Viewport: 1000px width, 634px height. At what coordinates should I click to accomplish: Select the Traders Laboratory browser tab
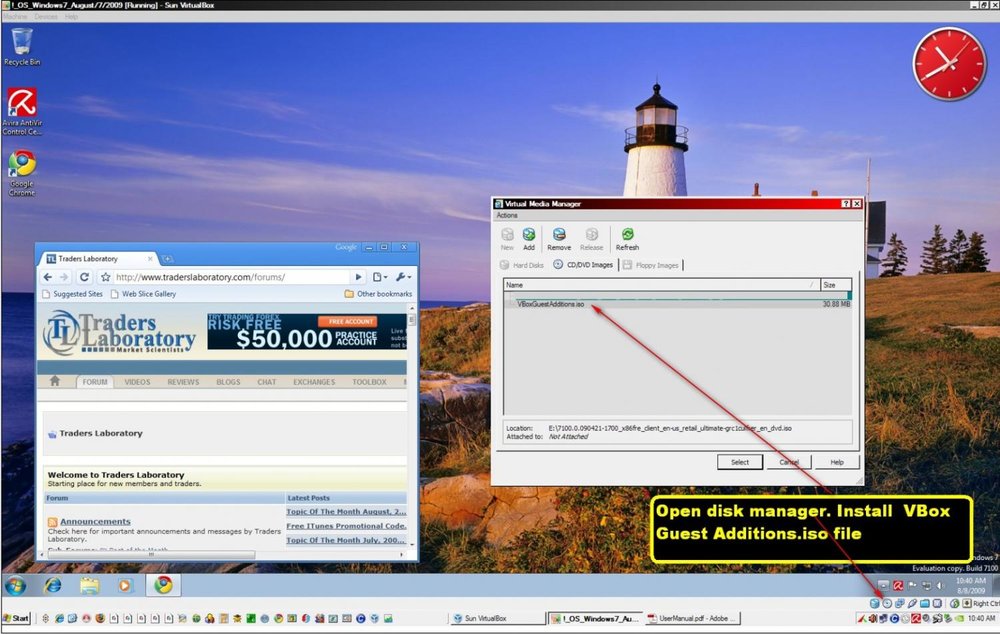(97, 258)
